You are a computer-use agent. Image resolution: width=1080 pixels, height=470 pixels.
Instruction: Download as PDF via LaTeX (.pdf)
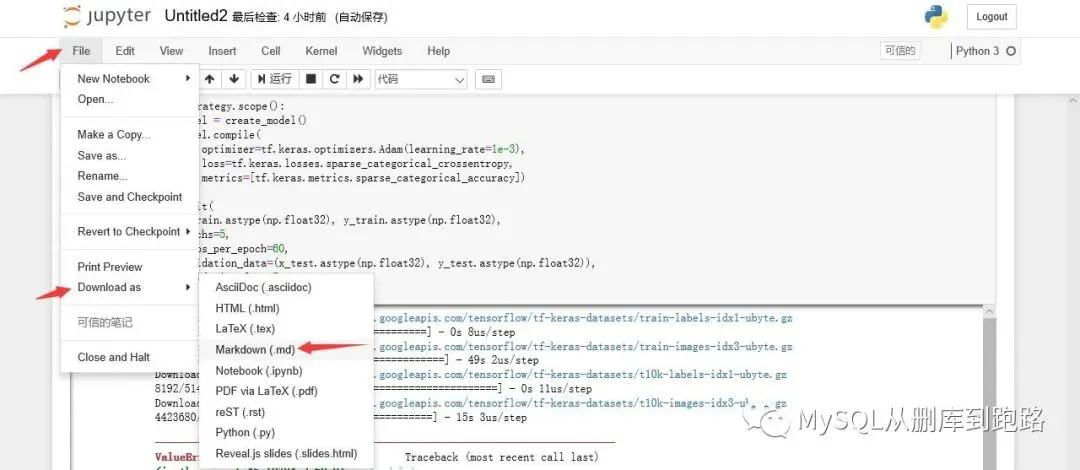[x=286, y=391]
